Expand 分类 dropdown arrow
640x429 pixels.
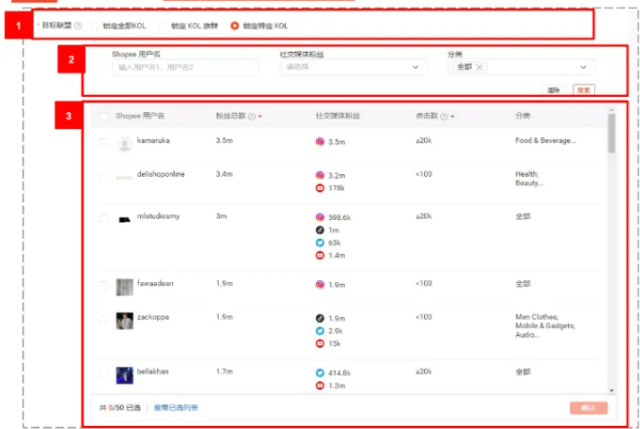click(x=583, y=67)
